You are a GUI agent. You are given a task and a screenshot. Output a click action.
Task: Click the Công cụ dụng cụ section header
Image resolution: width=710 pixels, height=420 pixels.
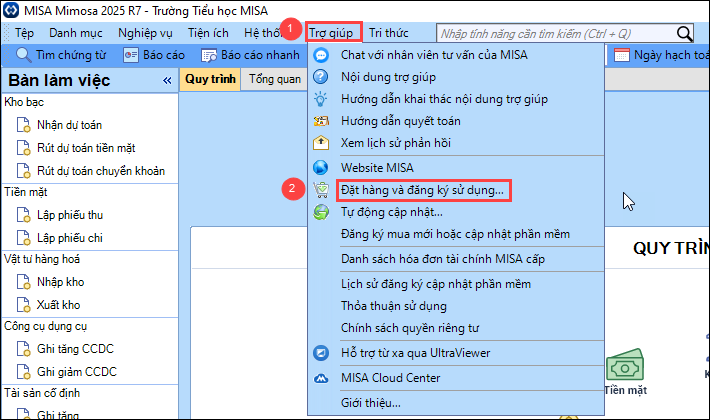pos(45,326)
